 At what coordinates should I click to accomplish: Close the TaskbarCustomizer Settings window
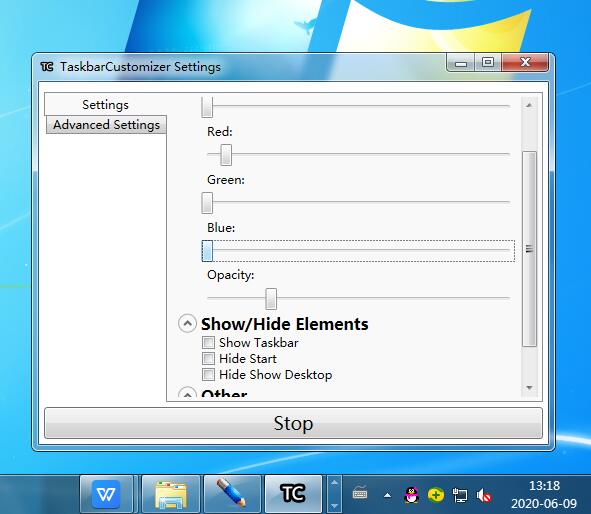click(x=525, y=63)
